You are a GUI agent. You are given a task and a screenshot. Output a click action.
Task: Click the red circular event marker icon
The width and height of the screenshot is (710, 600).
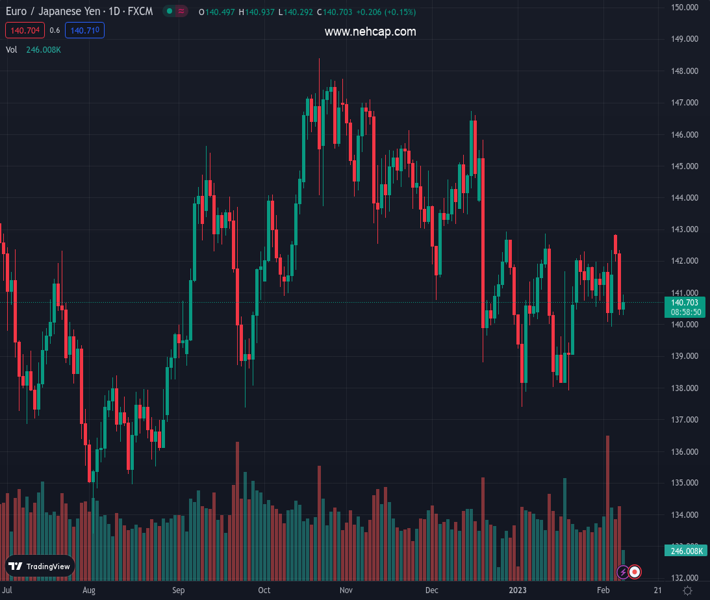pos(635,572)
